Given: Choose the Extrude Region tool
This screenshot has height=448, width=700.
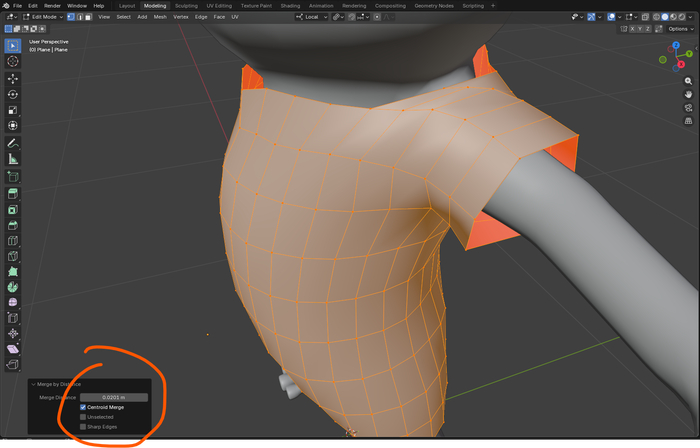Looking at the screenshot, I should (x=13, y=193).
